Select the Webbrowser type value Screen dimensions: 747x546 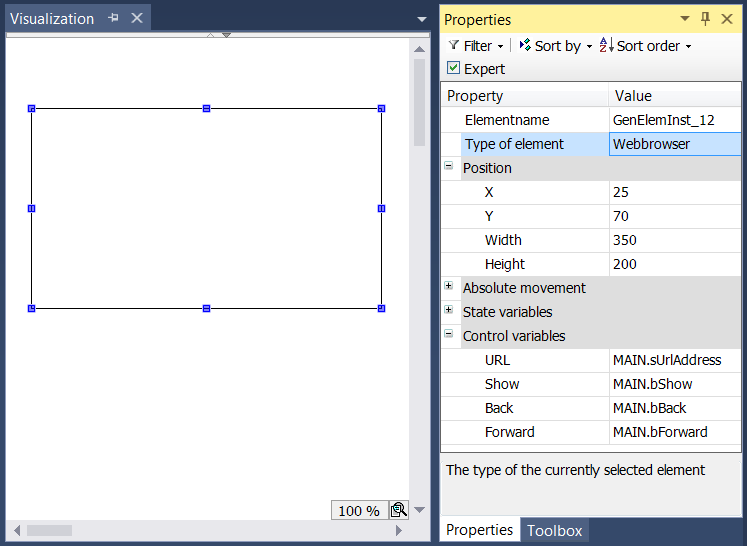(x=675, y=144)
